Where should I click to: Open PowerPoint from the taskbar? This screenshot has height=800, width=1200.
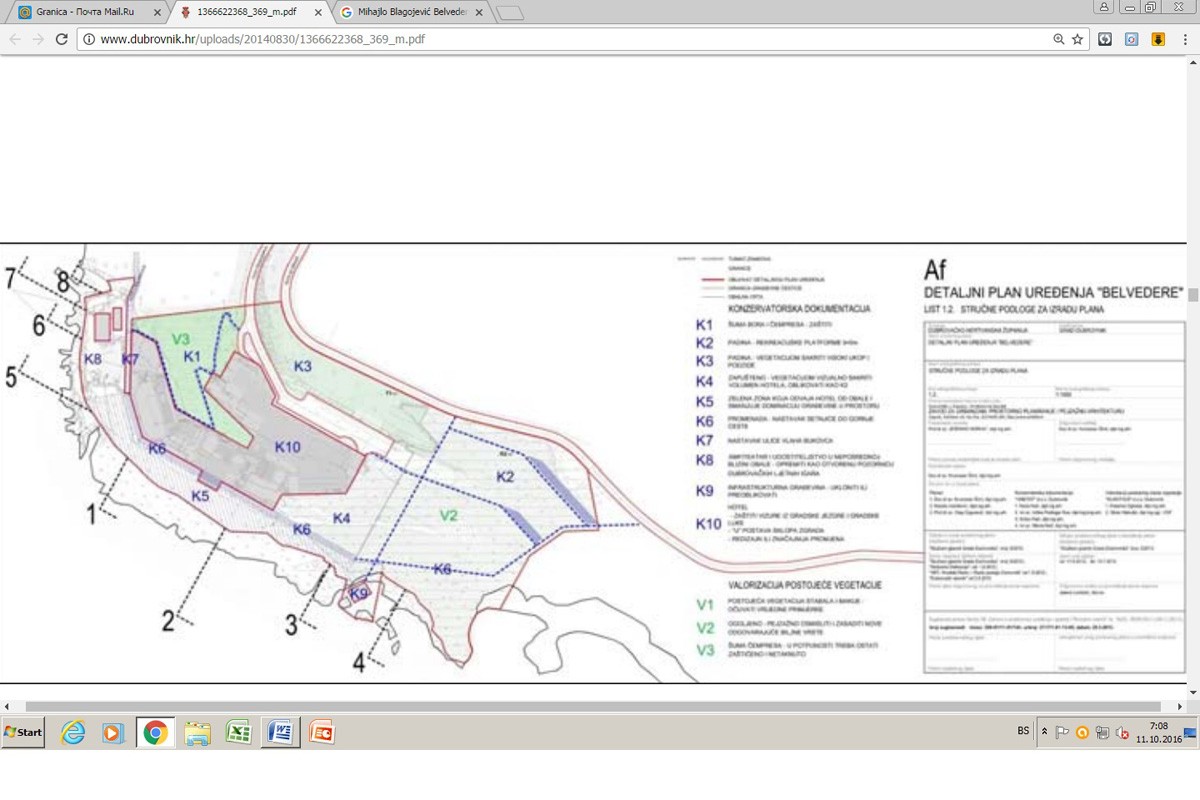coord(321,732)
